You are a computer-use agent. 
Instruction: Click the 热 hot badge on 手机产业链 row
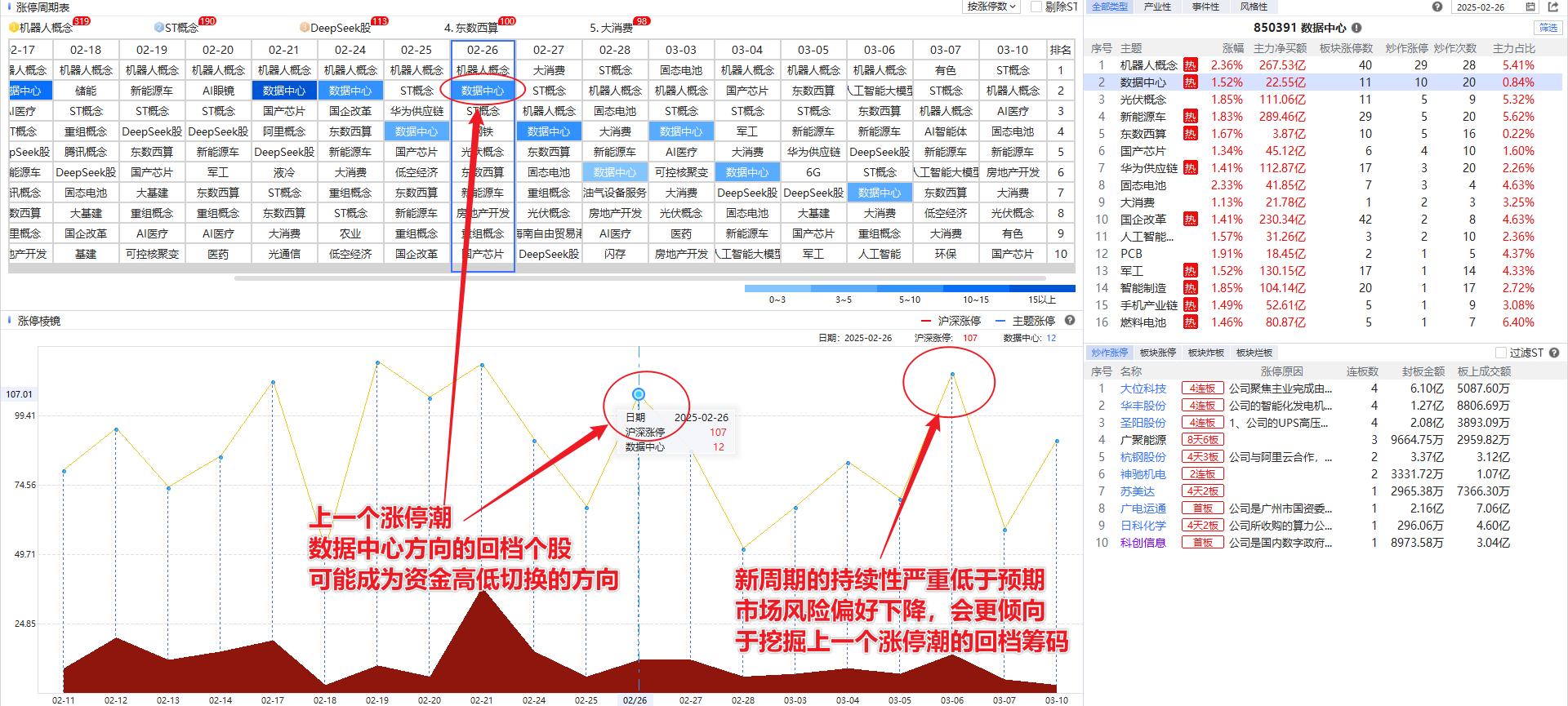point(1191,305)
